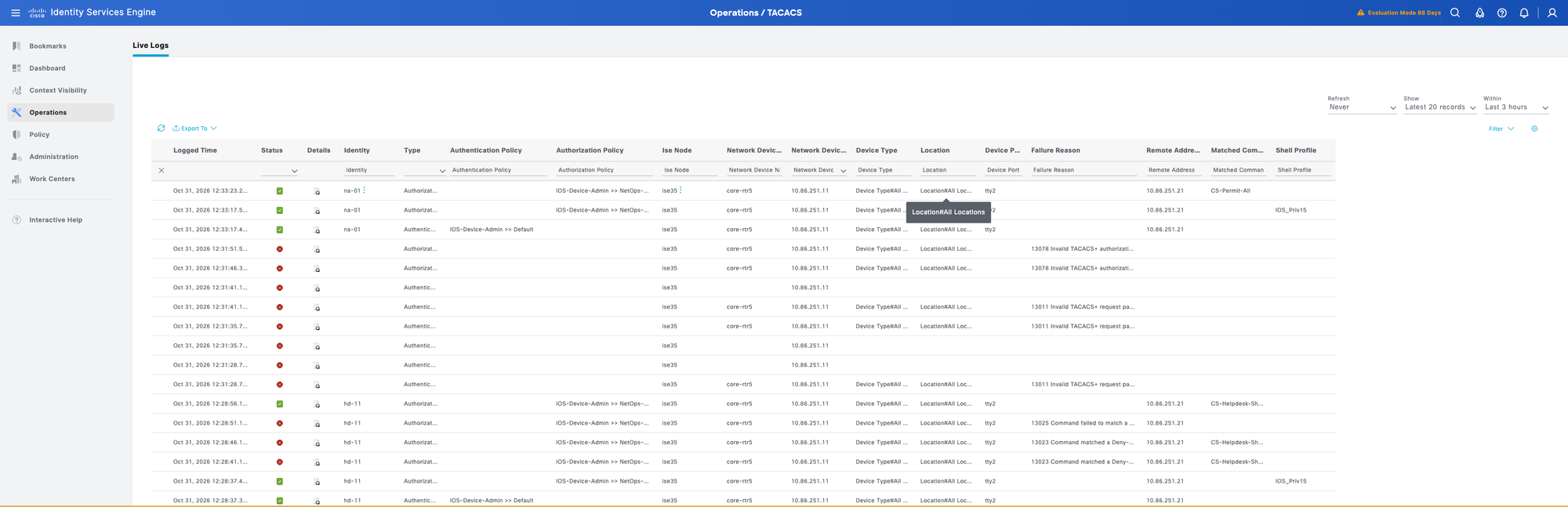Click the Operations / TACACS page title
1568x507 pixels.
pyautogui.click(x=756, y=13)
